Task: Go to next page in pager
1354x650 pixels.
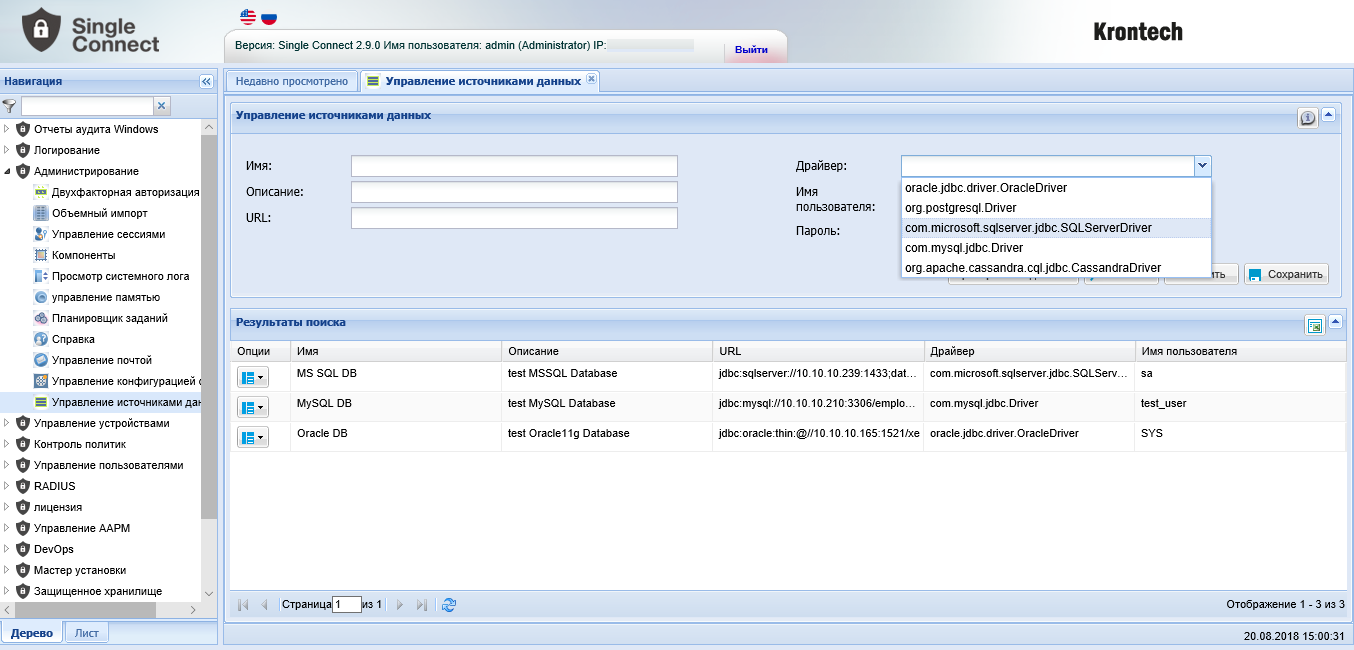Action: point(400,605)
